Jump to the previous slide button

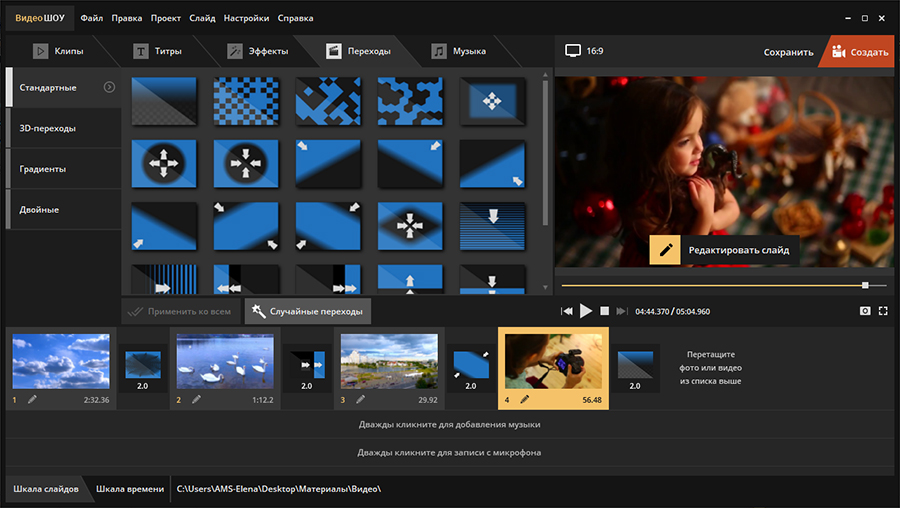[x=567, y=311]
